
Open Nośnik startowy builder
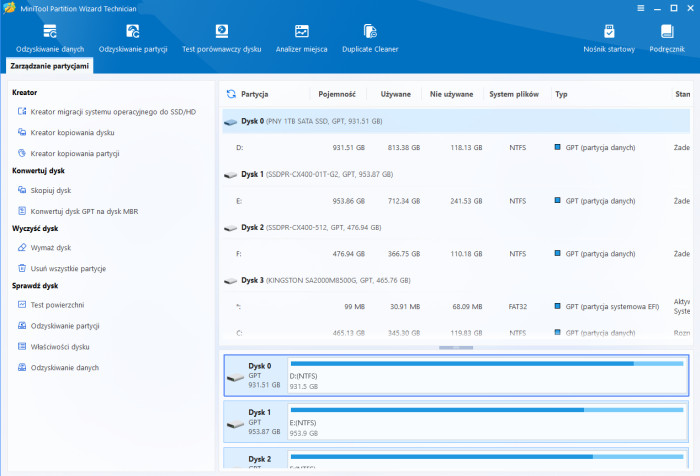(x=609, y=38)
